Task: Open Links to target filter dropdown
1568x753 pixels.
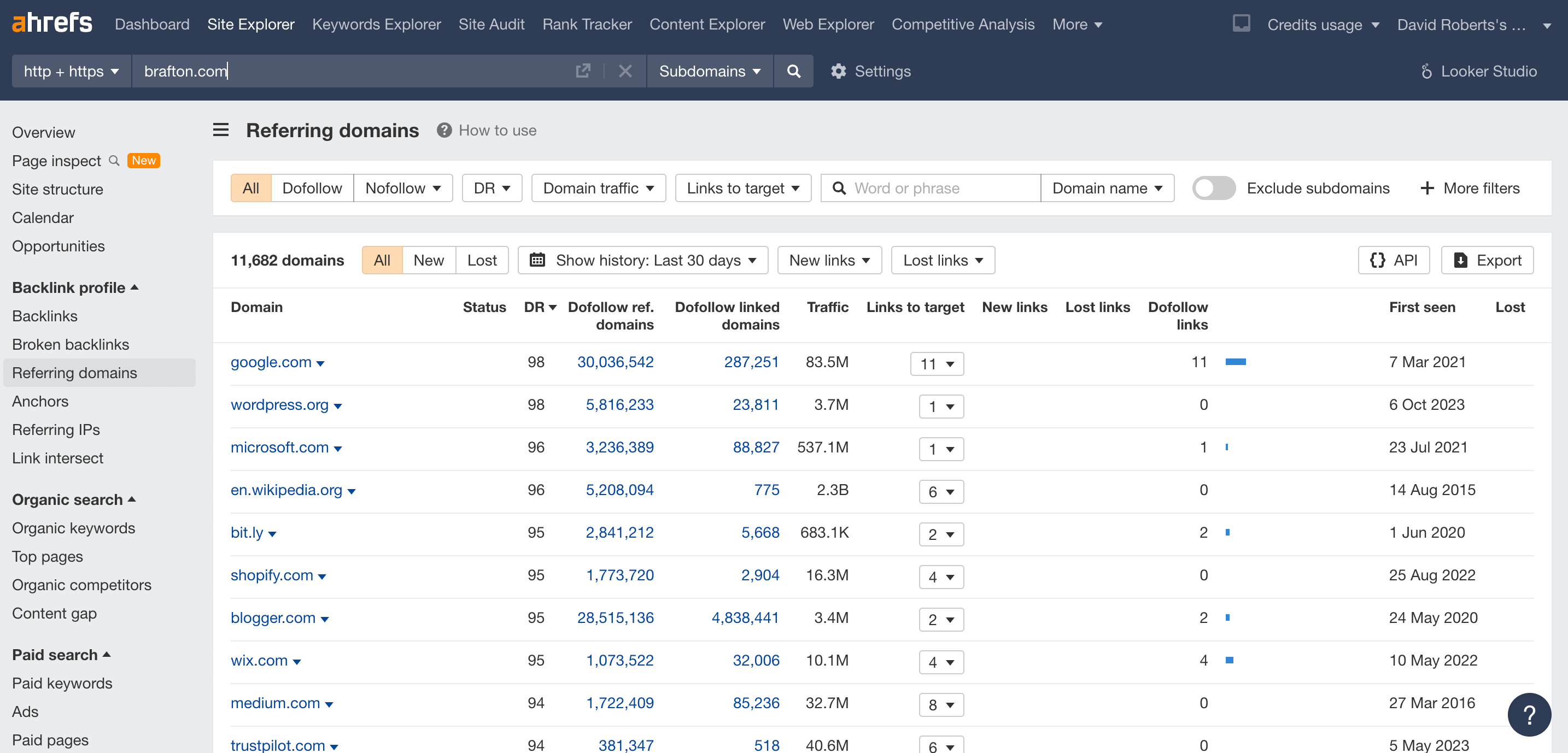Action: pyautogui.click(x=742, y=188)
